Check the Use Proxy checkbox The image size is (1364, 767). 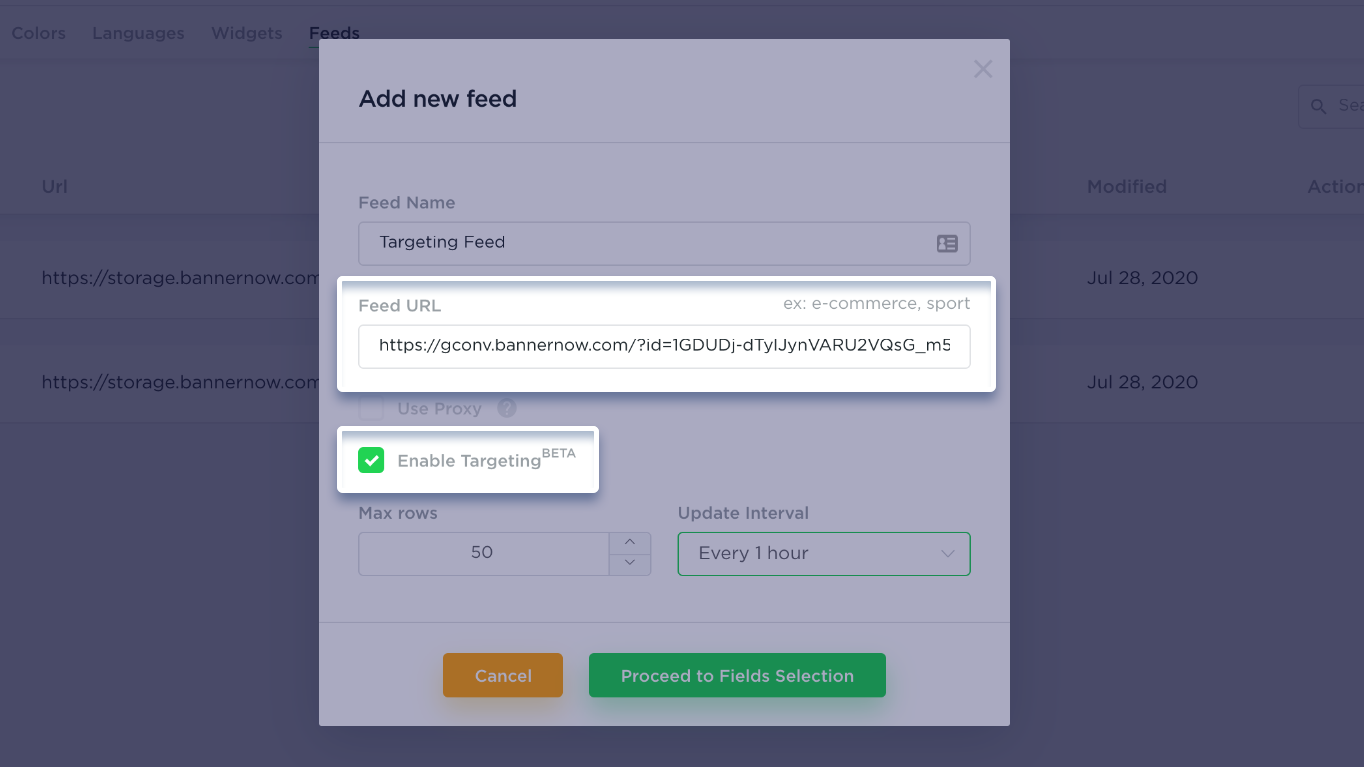click(x=371, y=408)
